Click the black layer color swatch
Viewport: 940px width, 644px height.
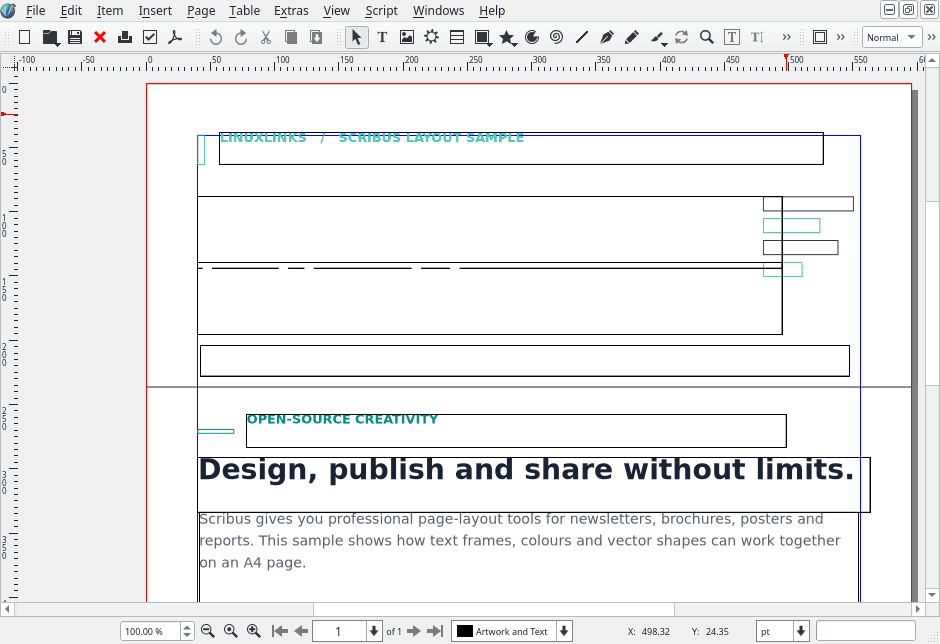click(465, 631)
